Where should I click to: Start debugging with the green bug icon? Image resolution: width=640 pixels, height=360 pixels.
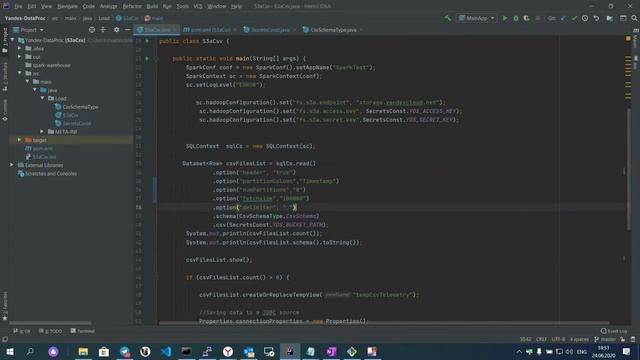click(x=516, y=18)
